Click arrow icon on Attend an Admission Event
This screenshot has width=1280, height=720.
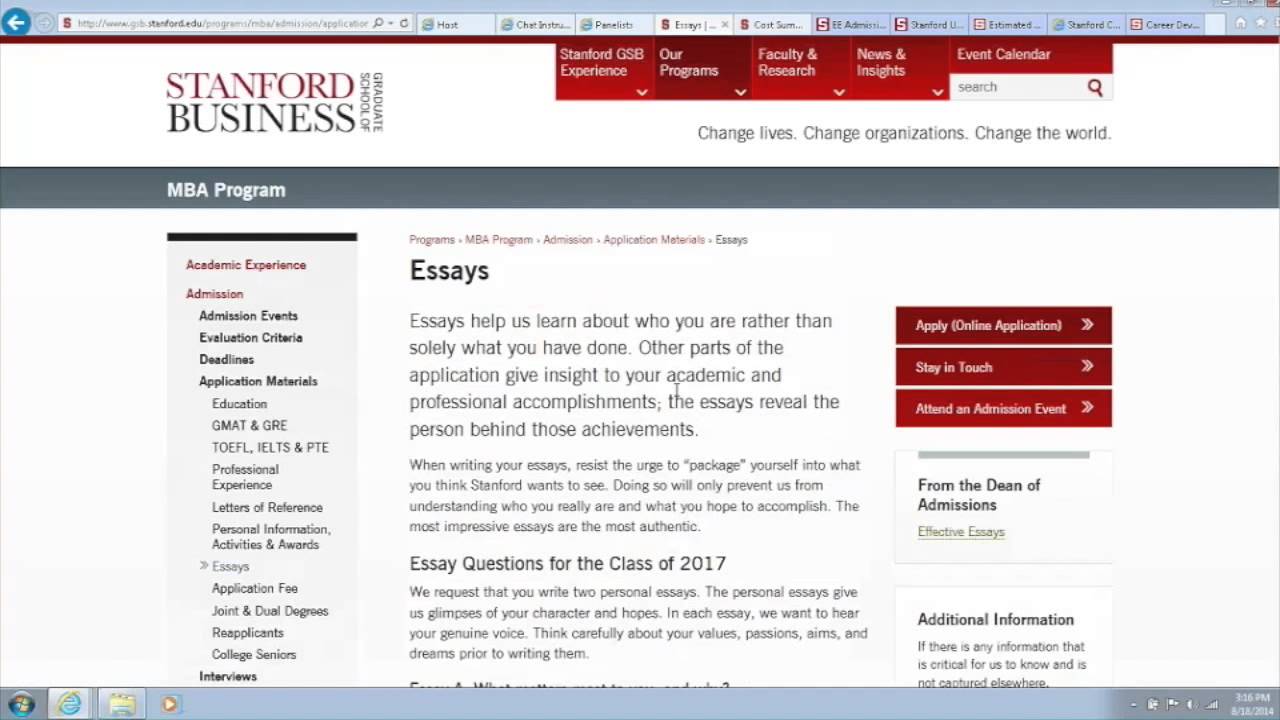pyautogui.click(x=1087, y=408)
